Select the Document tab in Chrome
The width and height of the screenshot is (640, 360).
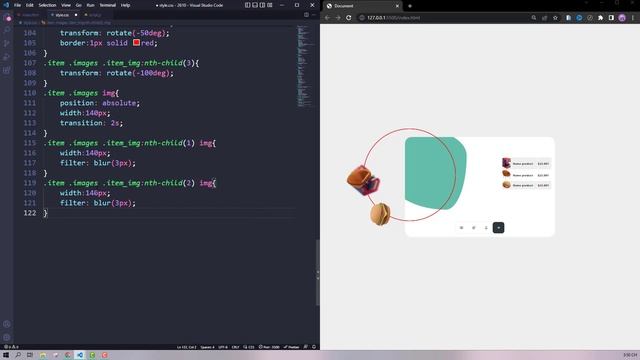point(363,6)
